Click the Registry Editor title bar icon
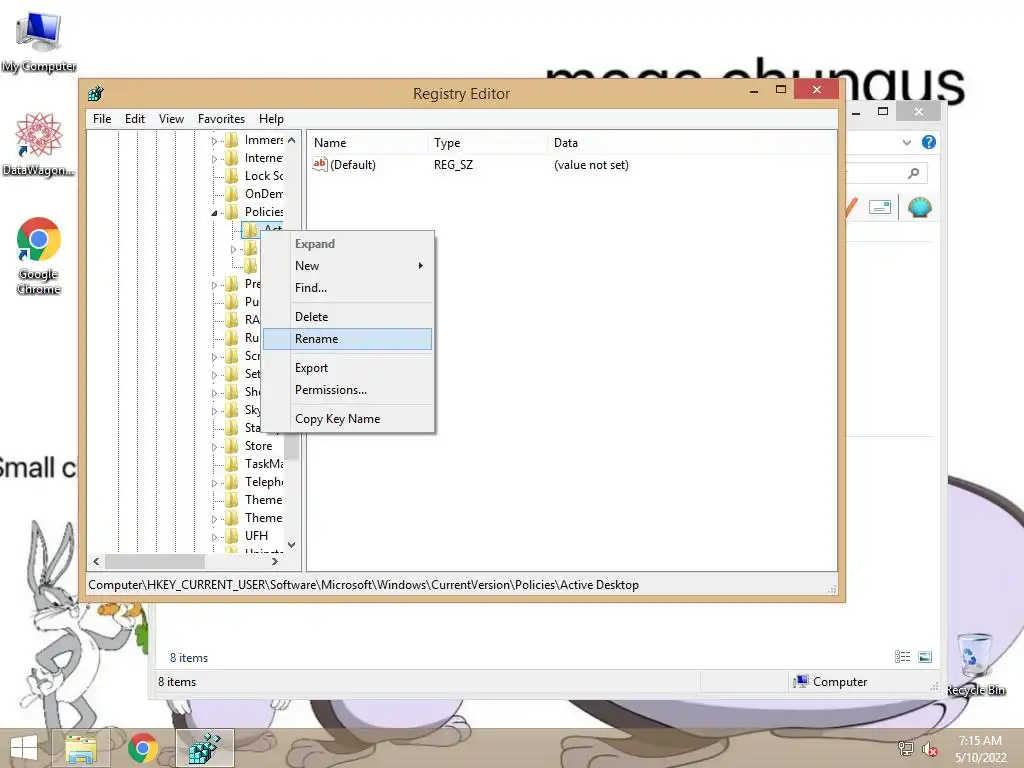The width and height of the screenshot is (1024, 768). click(x=96, y=93)
